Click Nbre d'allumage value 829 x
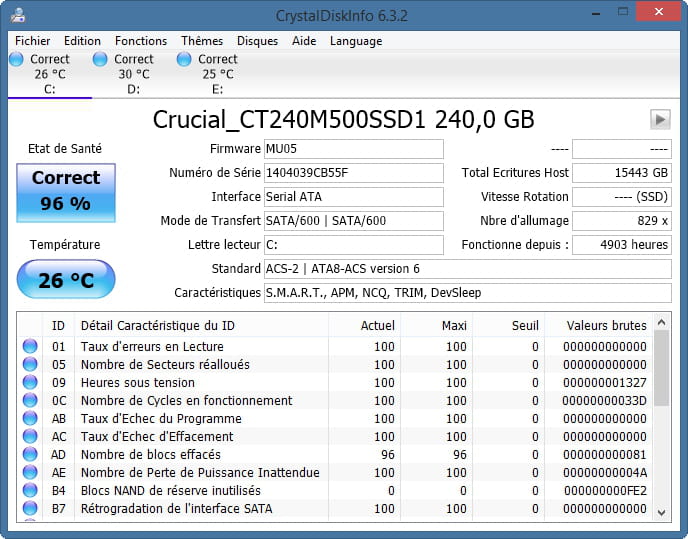The height and width of the screenshot is (539, 688). (622, 220)
